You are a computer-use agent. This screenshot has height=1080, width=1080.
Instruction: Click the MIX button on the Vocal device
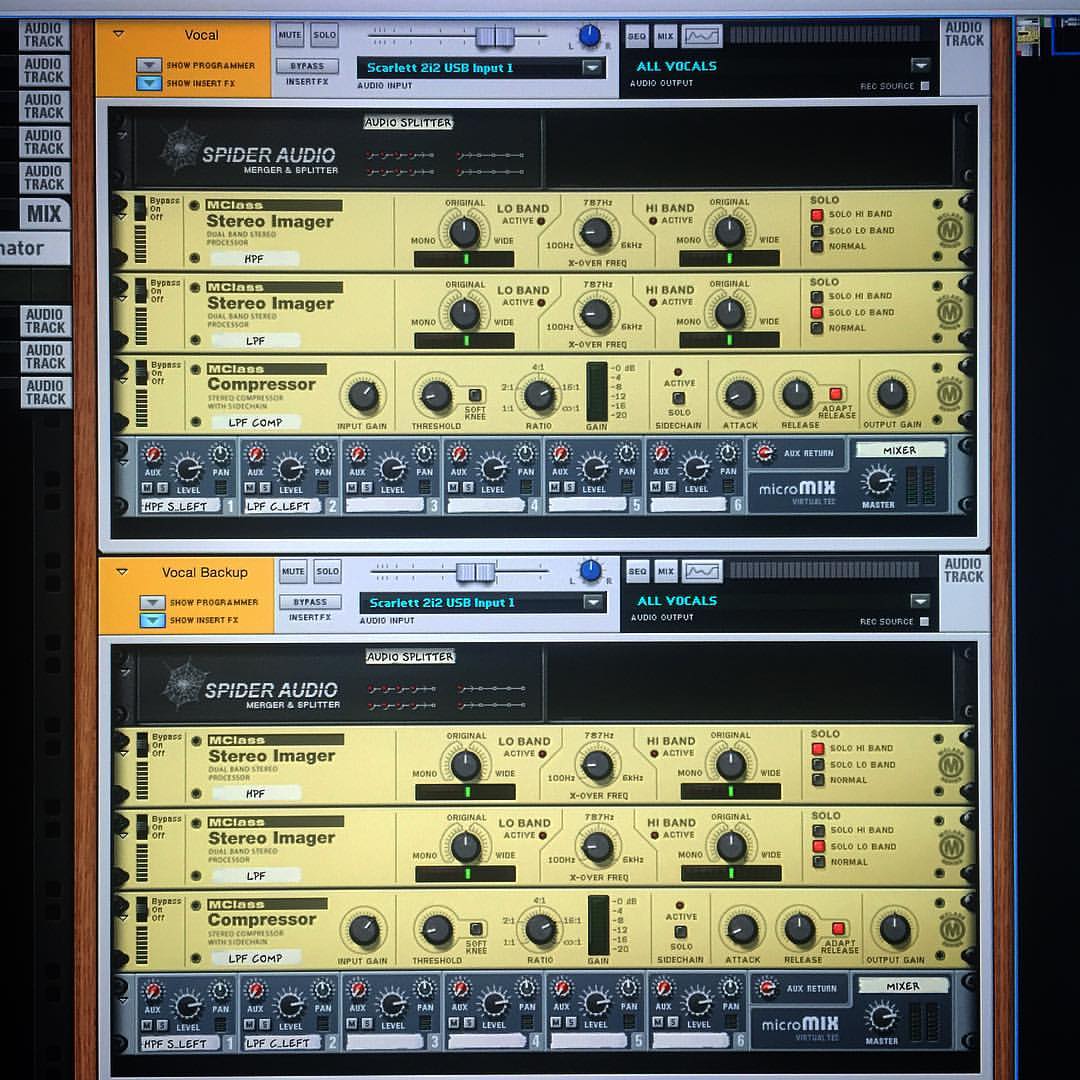click(x=665, y=37)
